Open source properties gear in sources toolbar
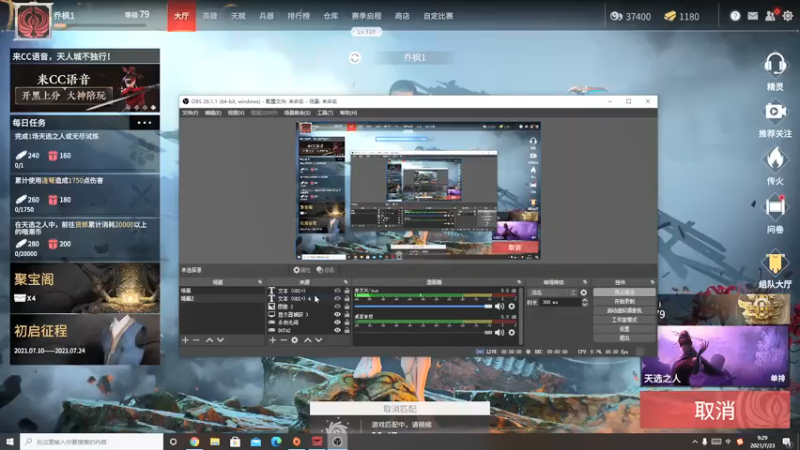800x450 pixels. [294, 340]
